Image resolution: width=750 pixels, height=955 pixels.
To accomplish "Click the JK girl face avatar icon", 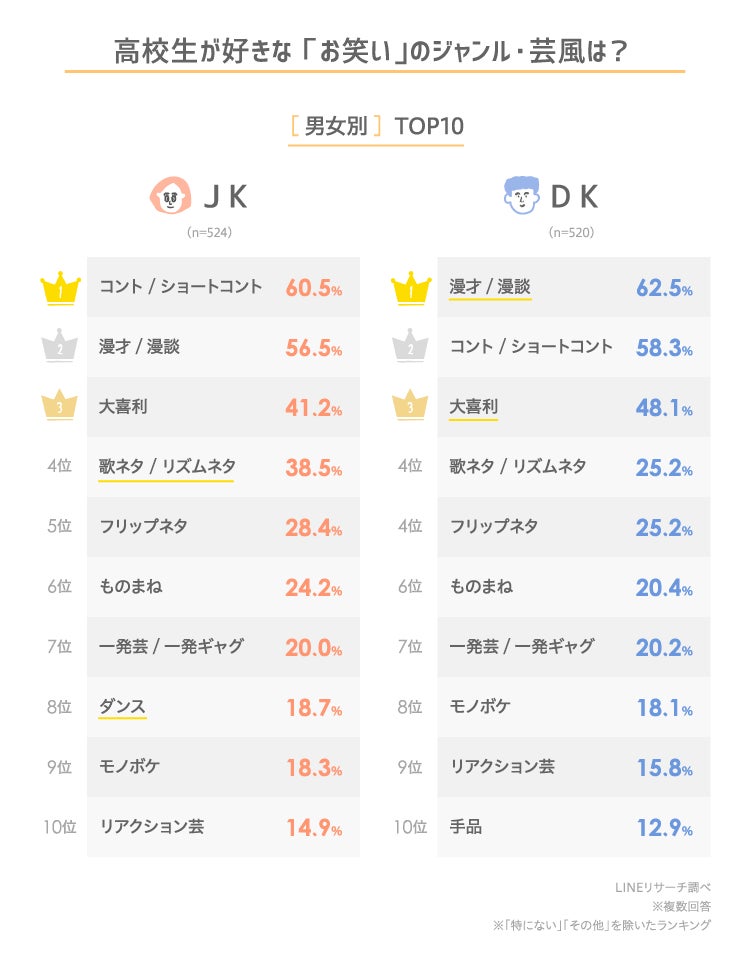I will [170, 197].
